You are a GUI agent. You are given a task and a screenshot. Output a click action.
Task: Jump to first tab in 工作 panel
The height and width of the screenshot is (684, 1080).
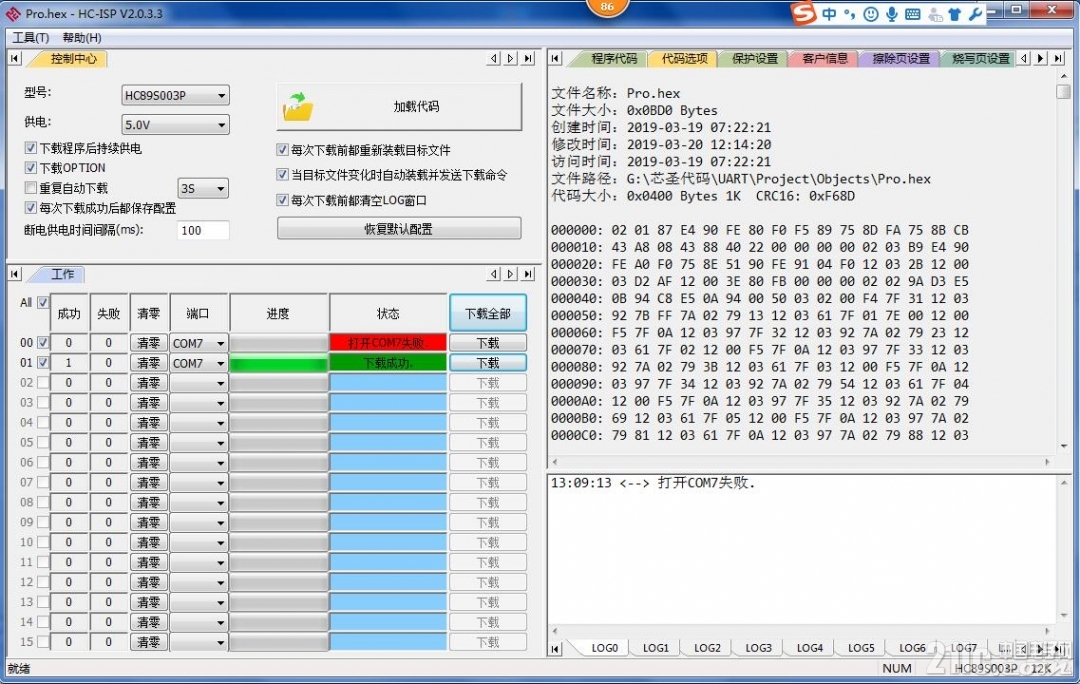(x=14, y=274)
